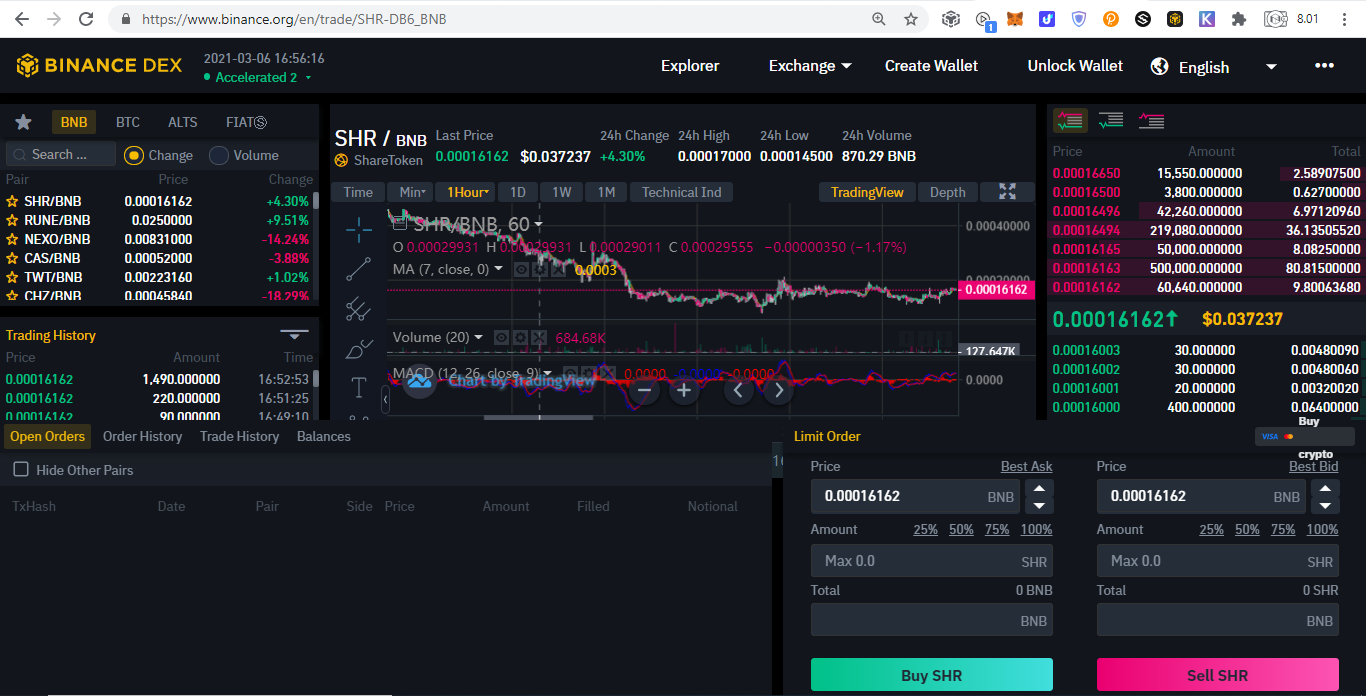Open the Explorer link
The image size is (1366, 696).
point(690,65)
